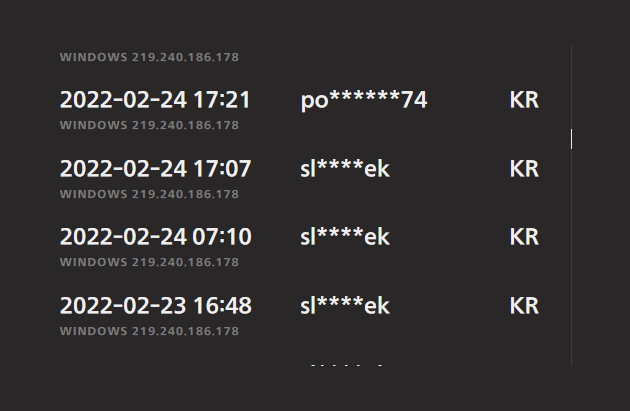
Task: Click the topmost WINDOWS 219.240.186.178 line
Action: coord(149,57)
